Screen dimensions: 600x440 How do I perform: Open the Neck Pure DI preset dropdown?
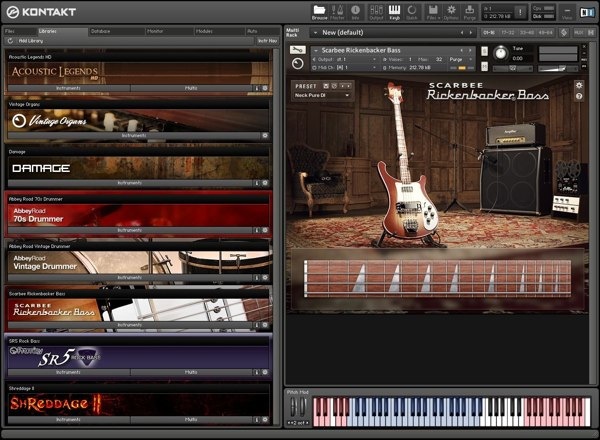321,95
